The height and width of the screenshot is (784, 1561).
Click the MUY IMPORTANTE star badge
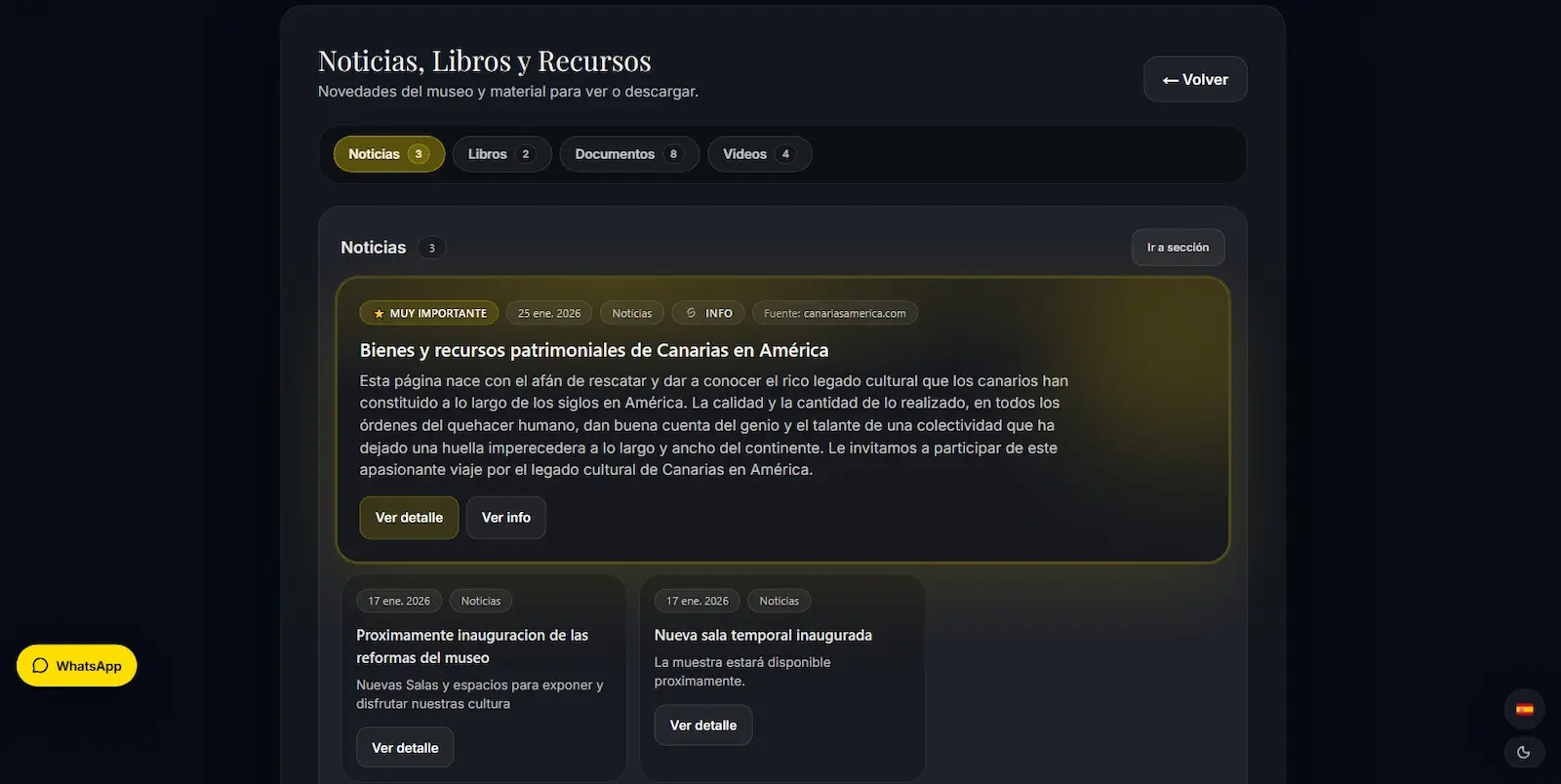pyautogui.click(x=429, y=313)
